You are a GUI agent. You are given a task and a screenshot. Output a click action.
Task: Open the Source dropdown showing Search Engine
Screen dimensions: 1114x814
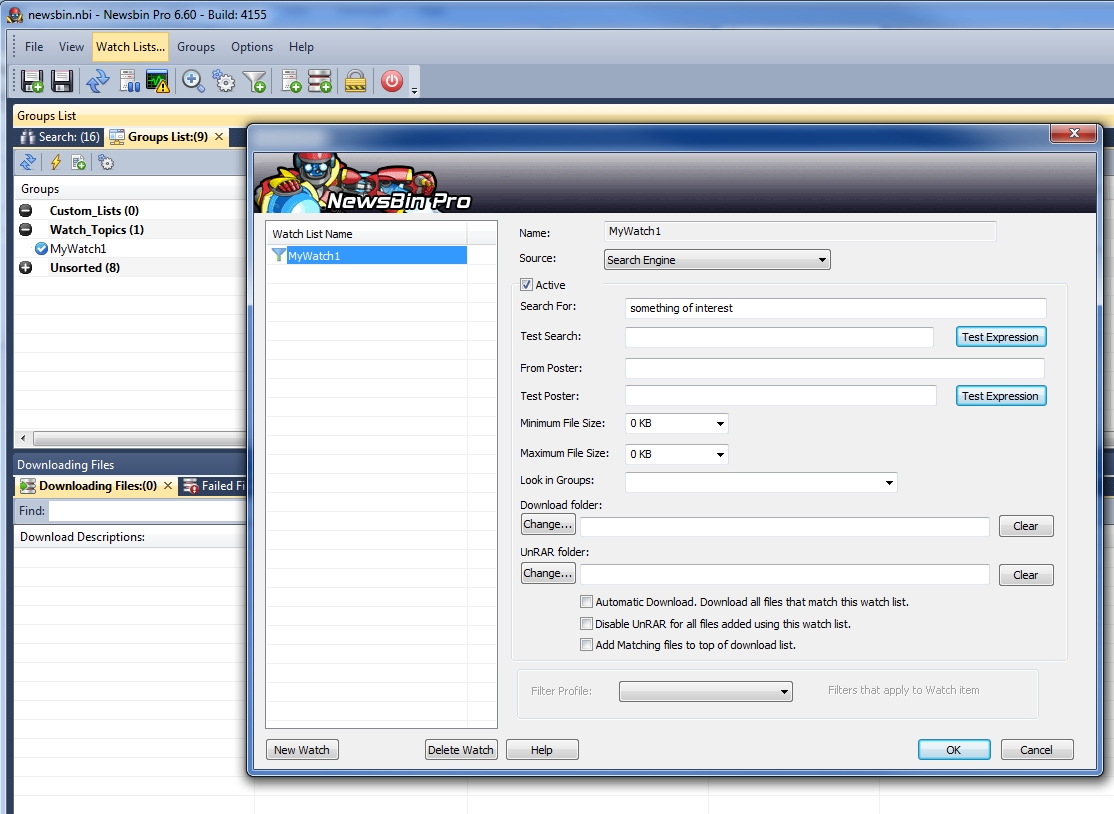coord(717,260)
